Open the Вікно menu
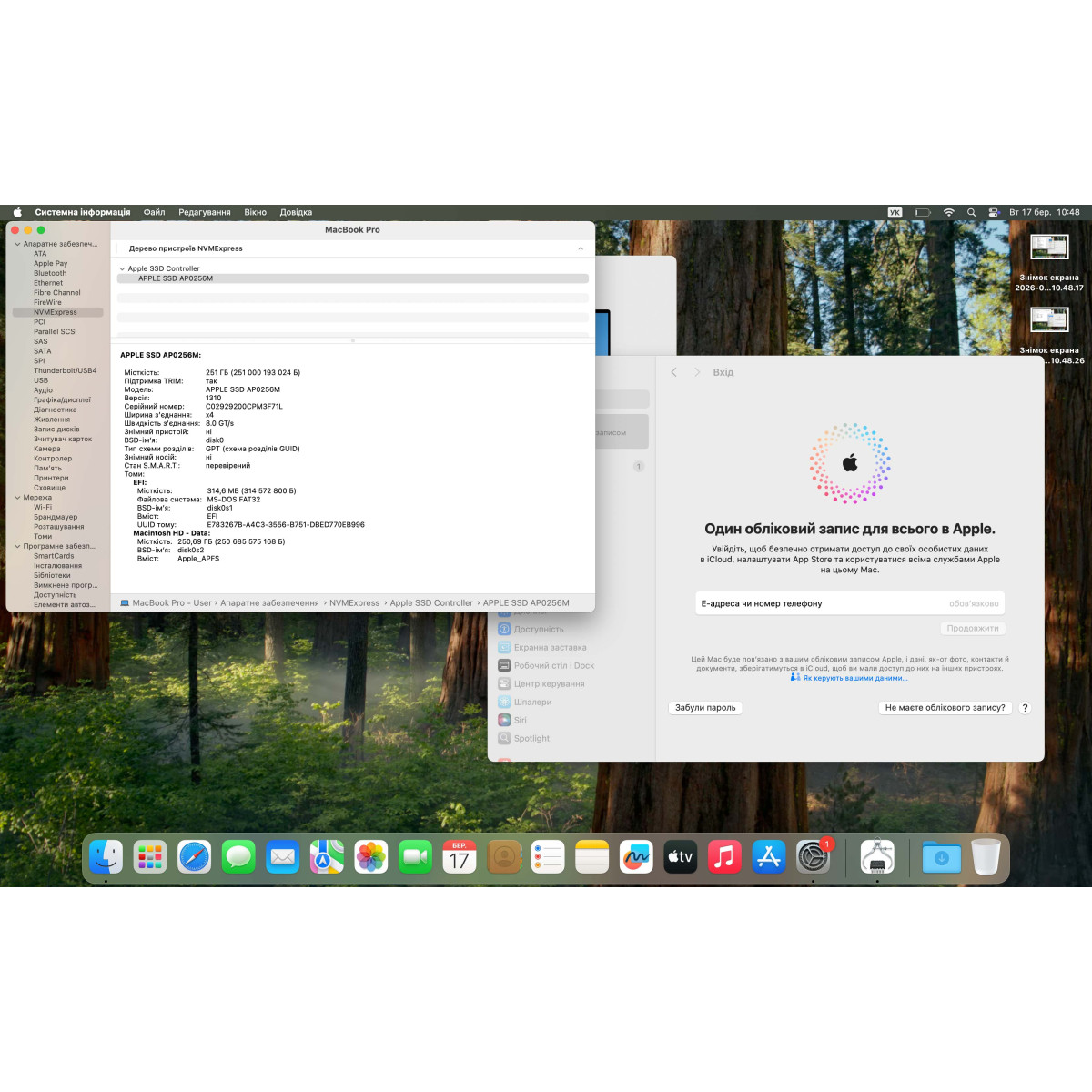Image resolution: width=1092 pixels, height=1092 pixels. tap(256, 212)
